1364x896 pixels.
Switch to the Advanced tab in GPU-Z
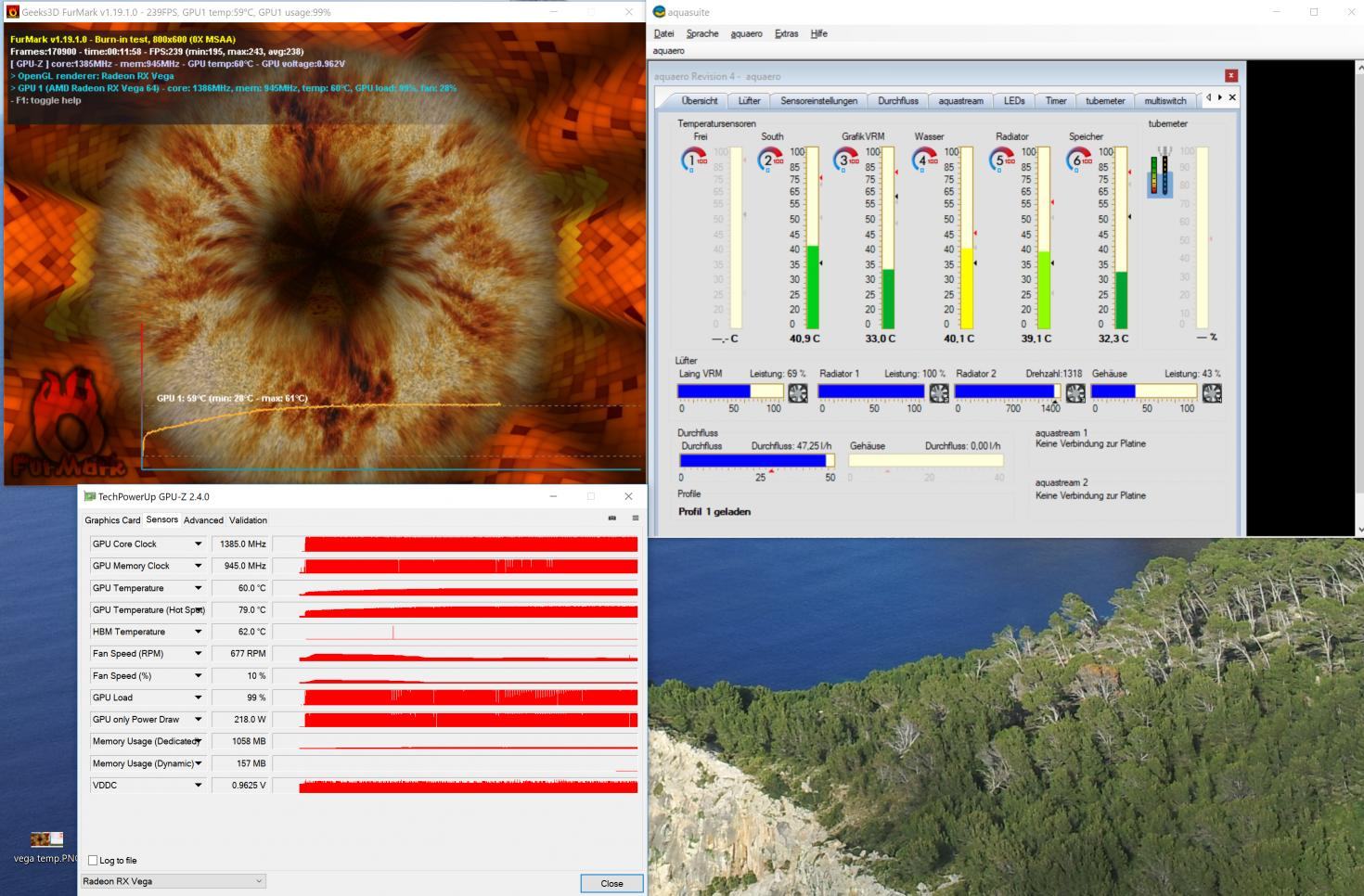point(203,520)
